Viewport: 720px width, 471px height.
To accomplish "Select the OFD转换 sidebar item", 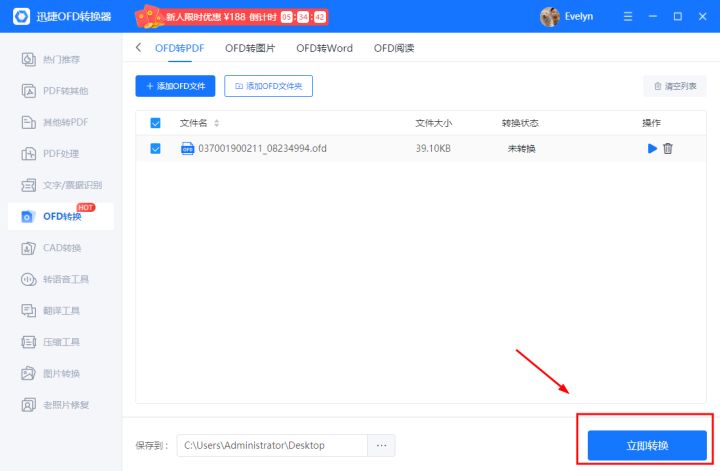I will 61,216.
